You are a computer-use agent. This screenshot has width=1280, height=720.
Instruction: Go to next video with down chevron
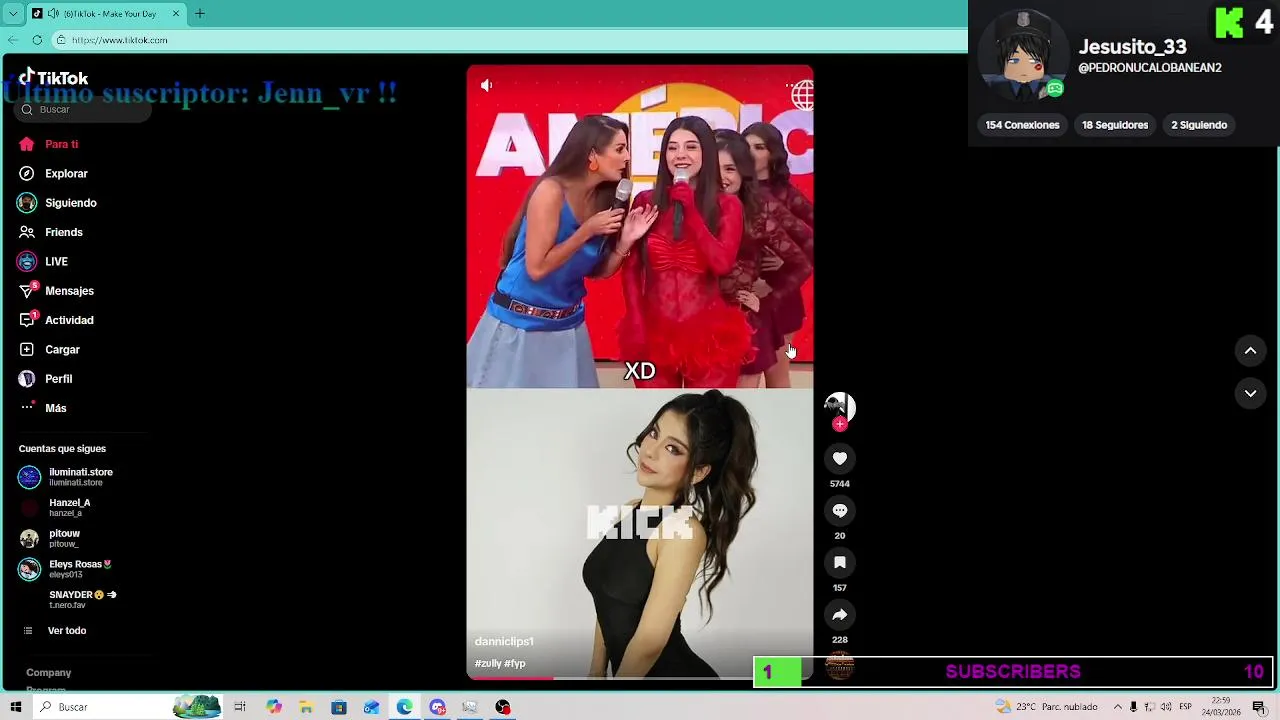(1250, 394)
